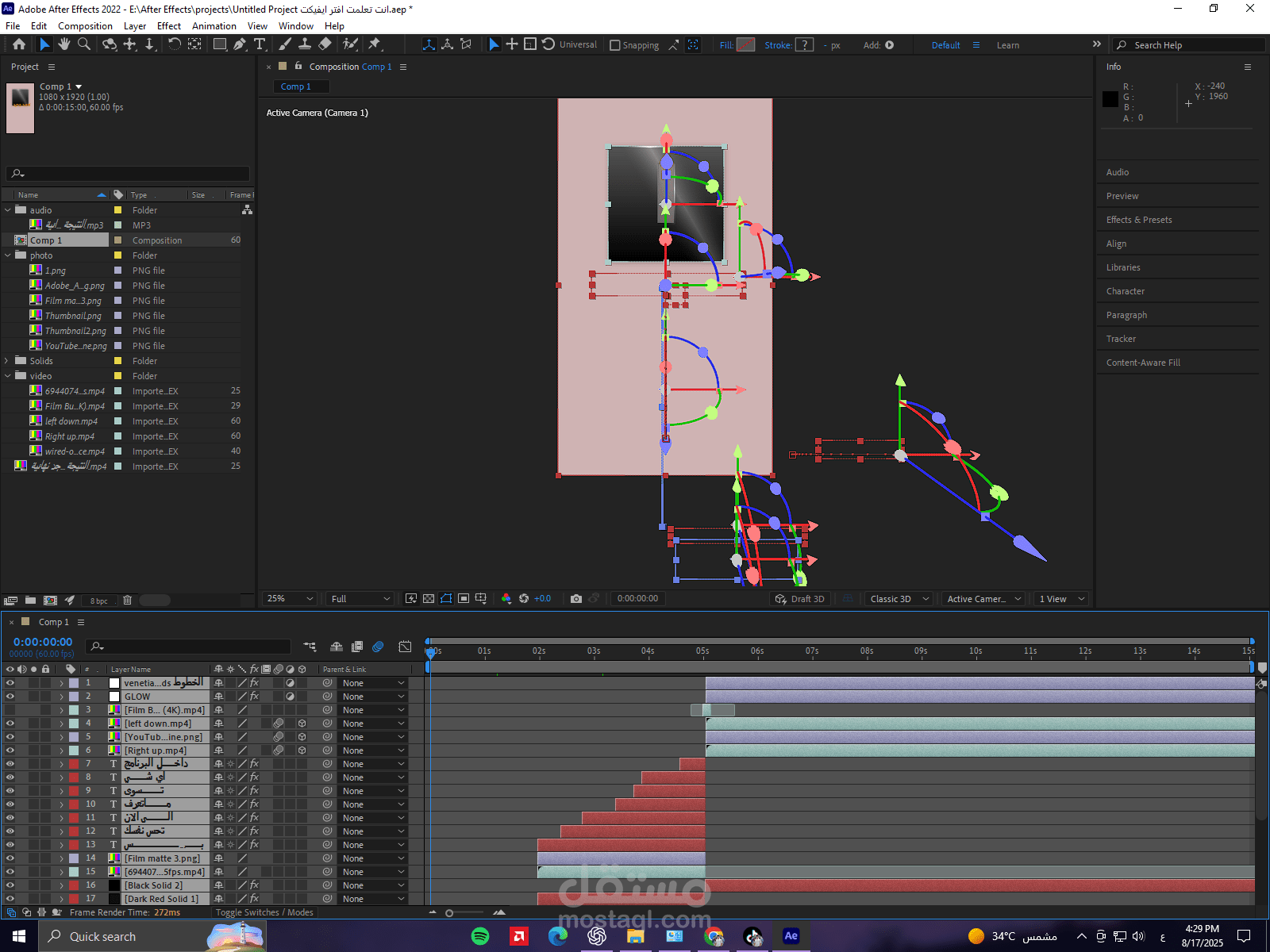
Task: Open the File menu
Action: (x=13, y=26)
